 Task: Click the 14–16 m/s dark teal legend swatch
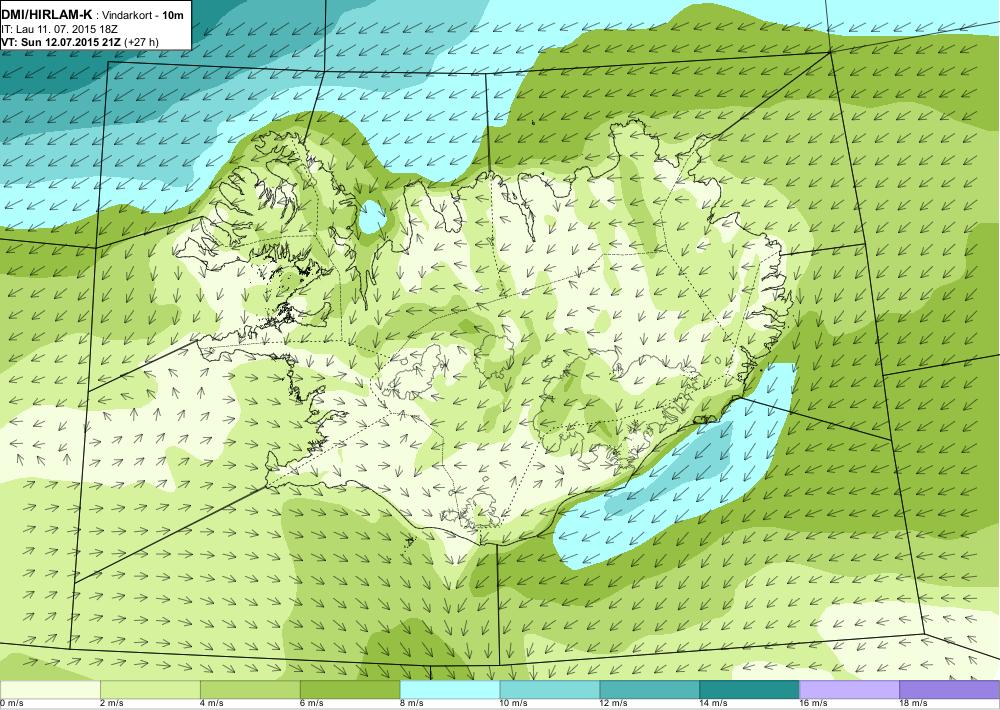(749, 690)
